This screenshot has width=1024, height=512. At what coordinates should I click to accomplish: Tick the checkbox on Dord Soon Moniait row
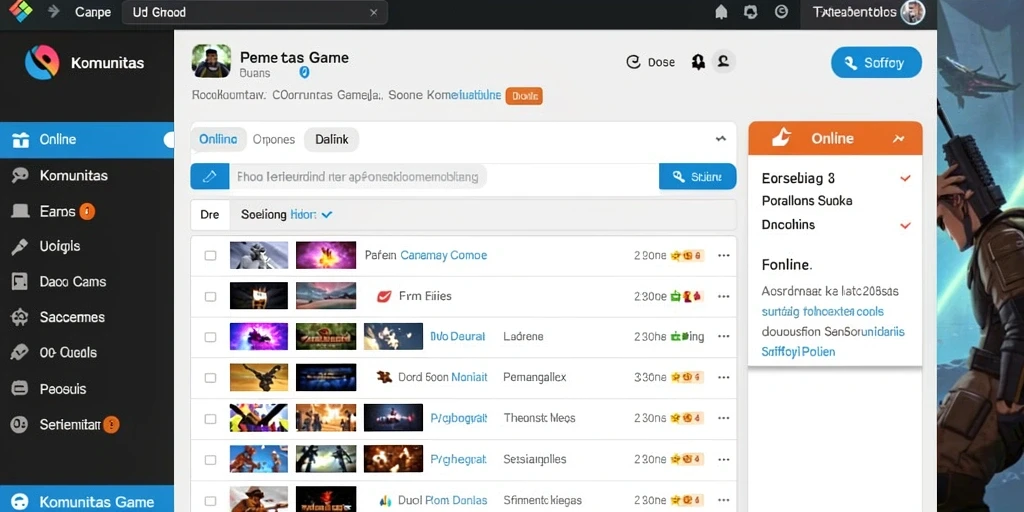210,377
